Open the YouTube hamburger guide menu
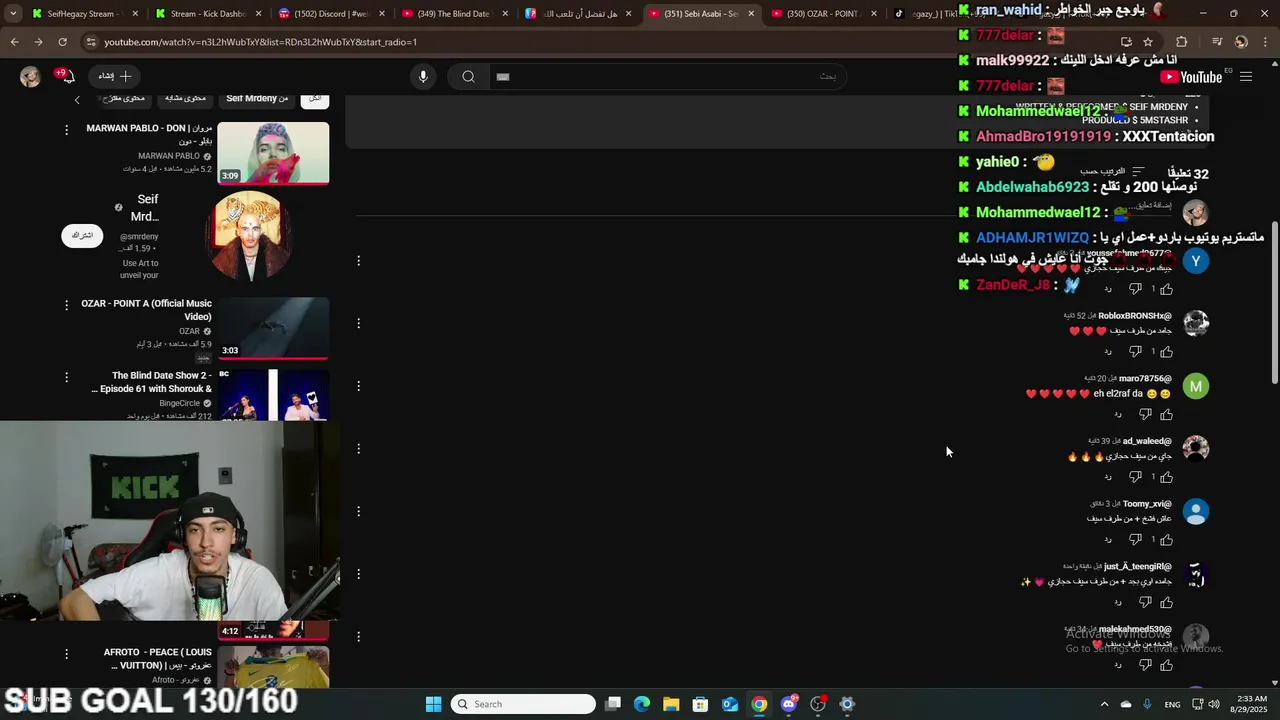 point(1246,77)
